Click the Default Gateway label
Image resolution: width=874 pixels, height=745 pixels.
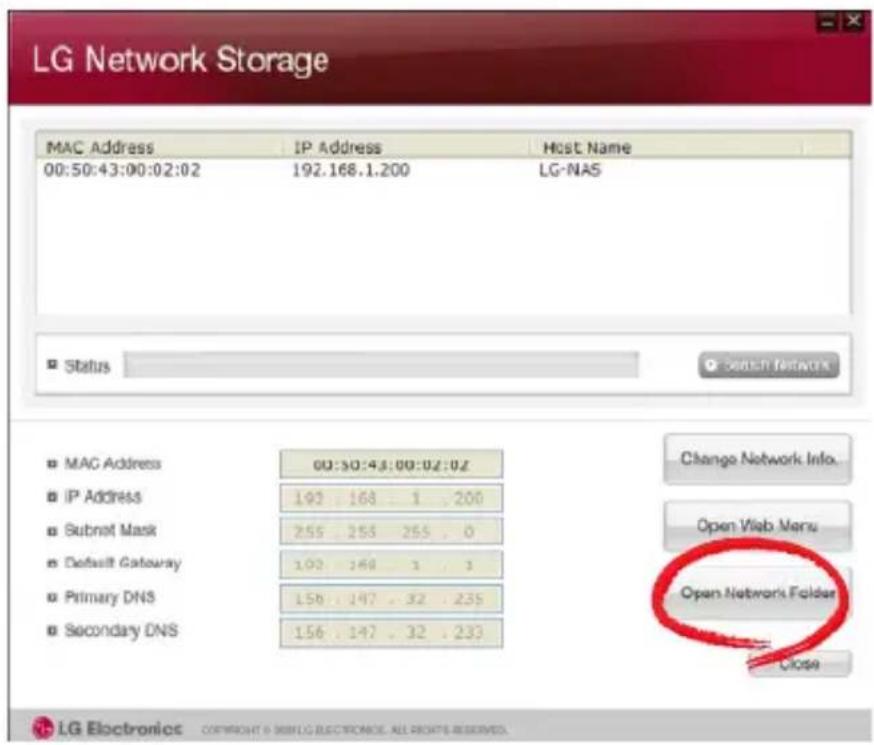pos(123,563)
